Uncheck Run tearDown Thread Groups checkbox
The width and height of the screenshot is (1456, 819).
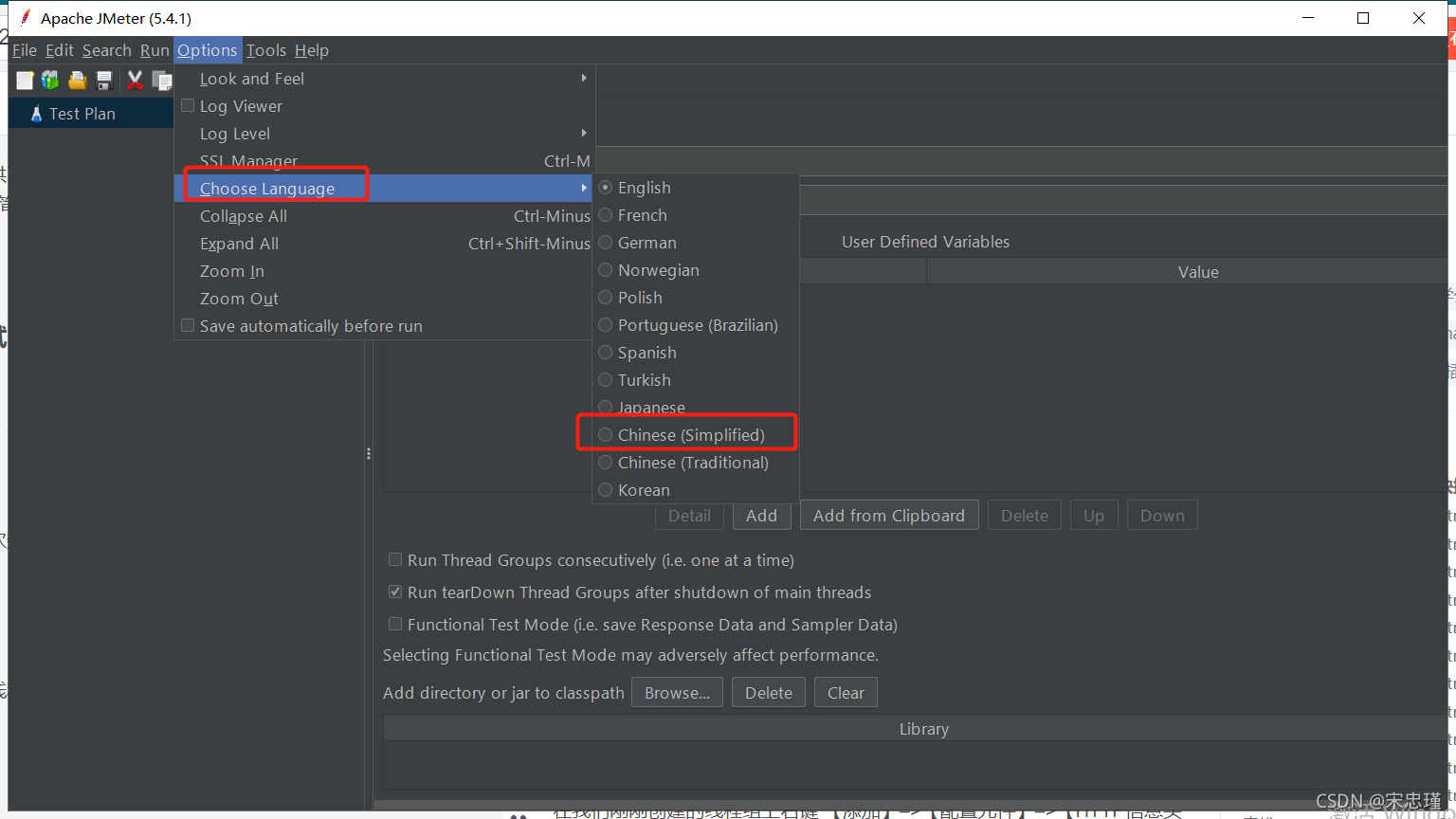tap(395, 591)
